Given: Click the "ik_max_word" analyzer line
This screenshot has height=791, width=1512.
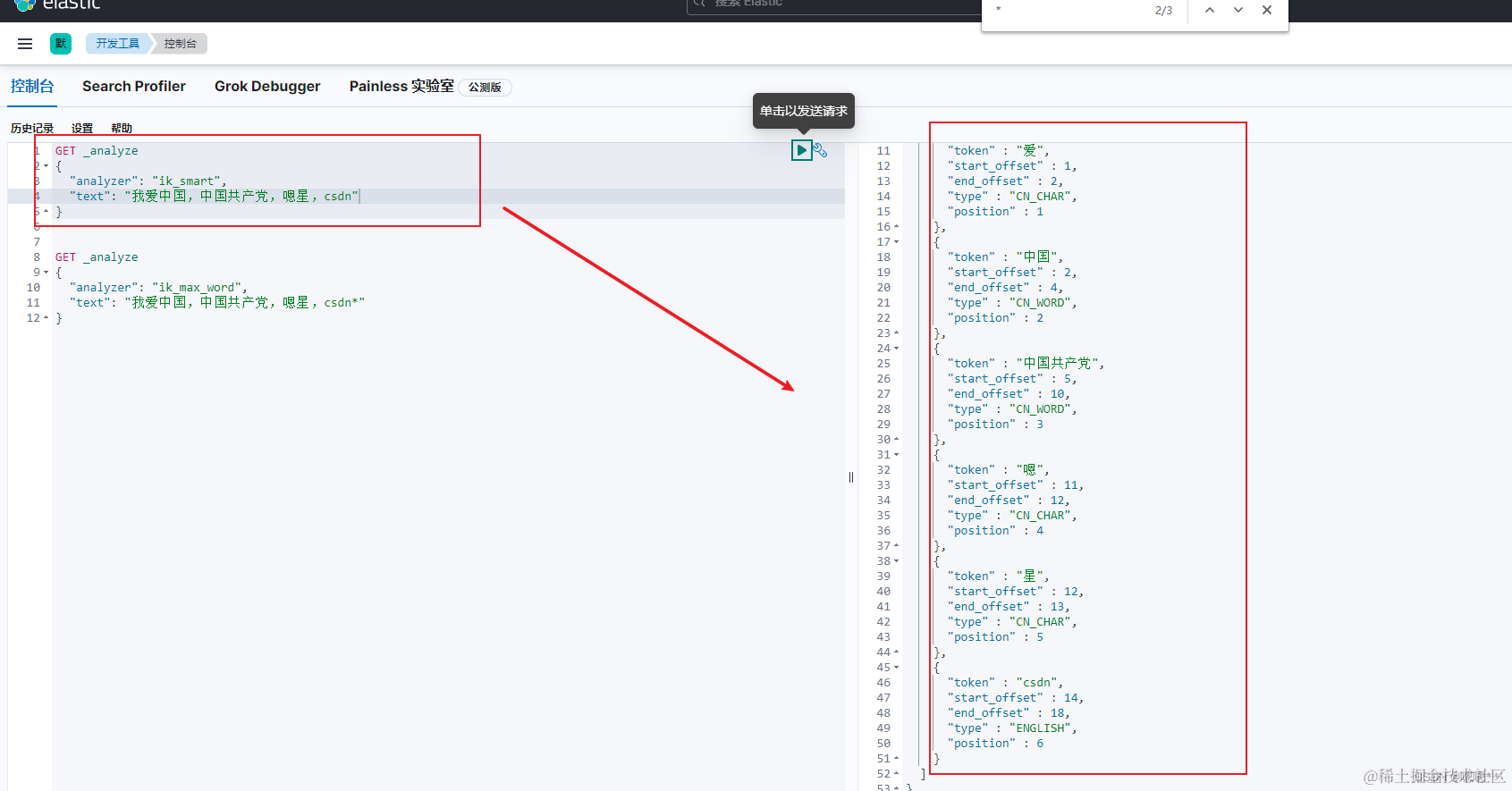Looking at the screenshot, I should (x=158, y=288).
